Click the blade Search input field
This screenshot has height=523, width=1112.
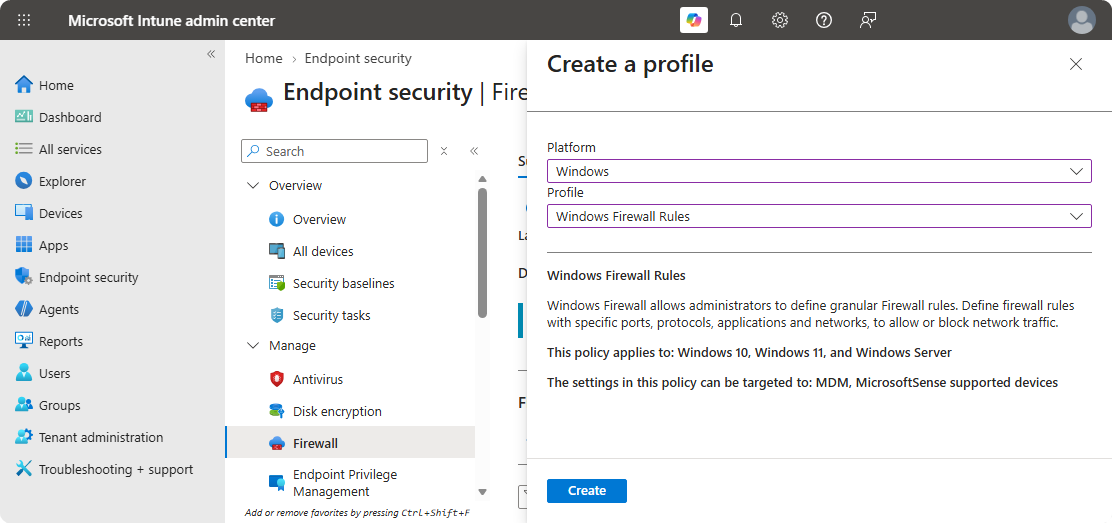click(335, 151)
